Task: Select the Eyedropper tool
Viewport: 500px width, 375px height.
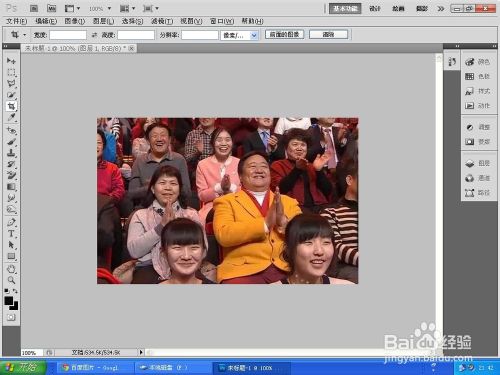Action: [11, 117]
